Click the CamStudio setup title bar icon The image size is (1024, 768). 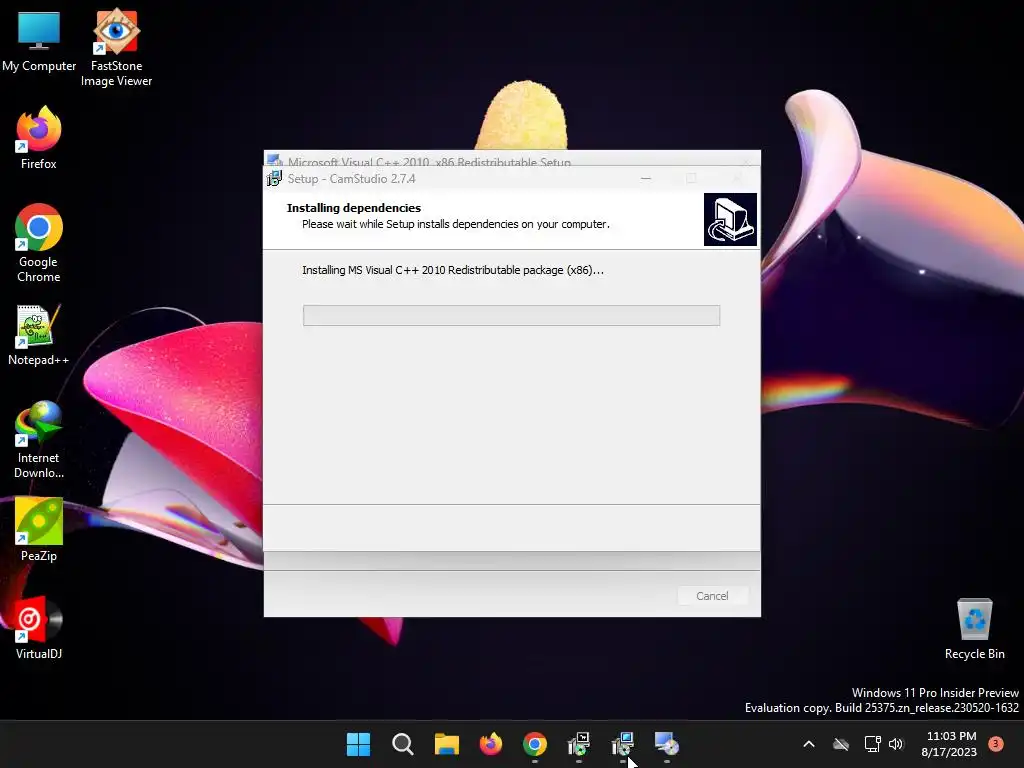point(275,178)
